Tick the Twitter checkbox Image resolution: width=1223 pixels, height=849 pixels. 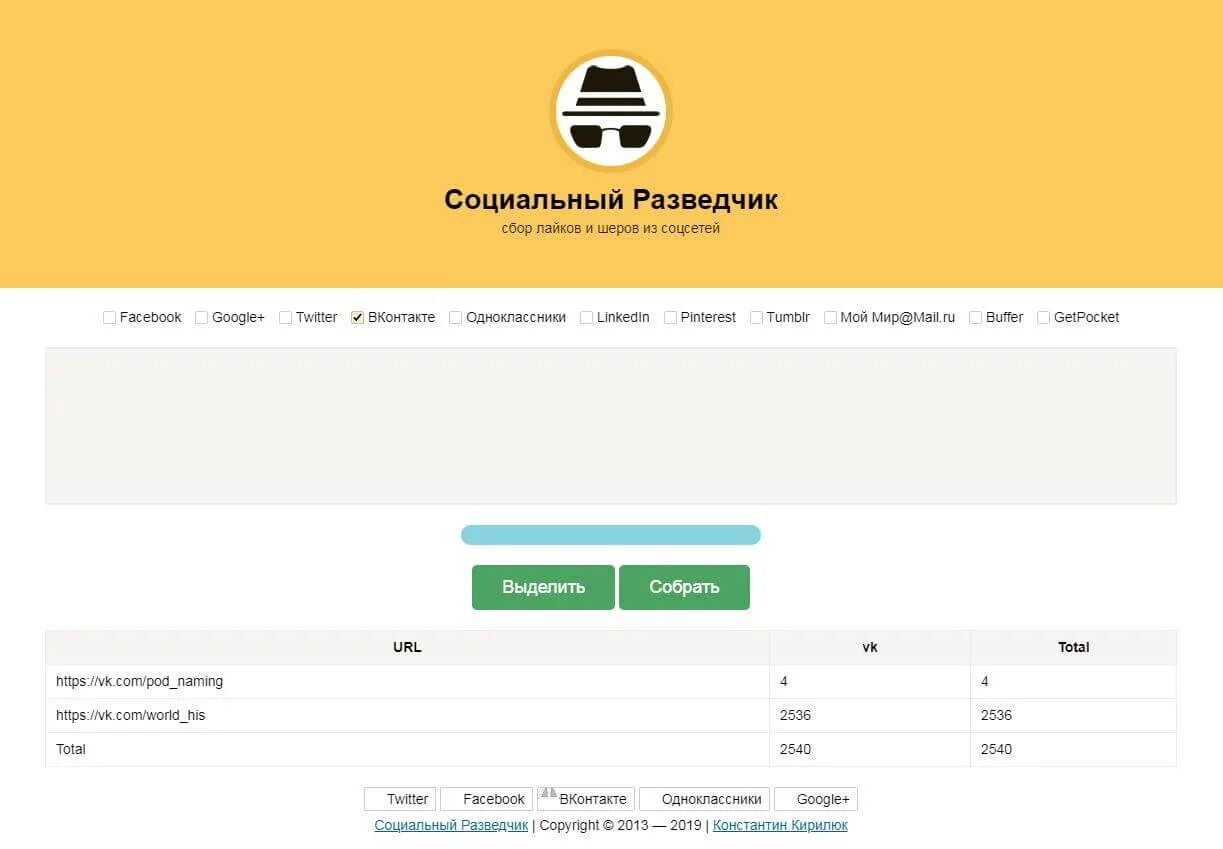(x=286, y=318)
